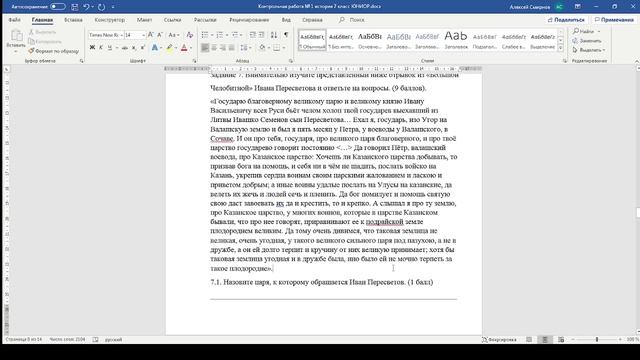Viewport: 640px width, 360px height.
Task: Open the borders dropdown
Action: [284, 48]
